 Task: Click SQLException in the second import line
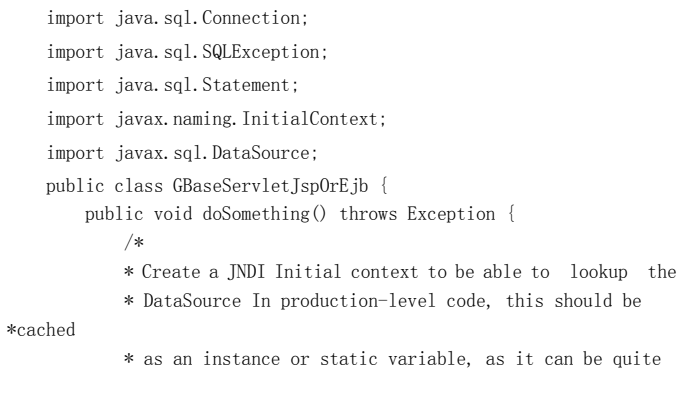pos(261,52)
